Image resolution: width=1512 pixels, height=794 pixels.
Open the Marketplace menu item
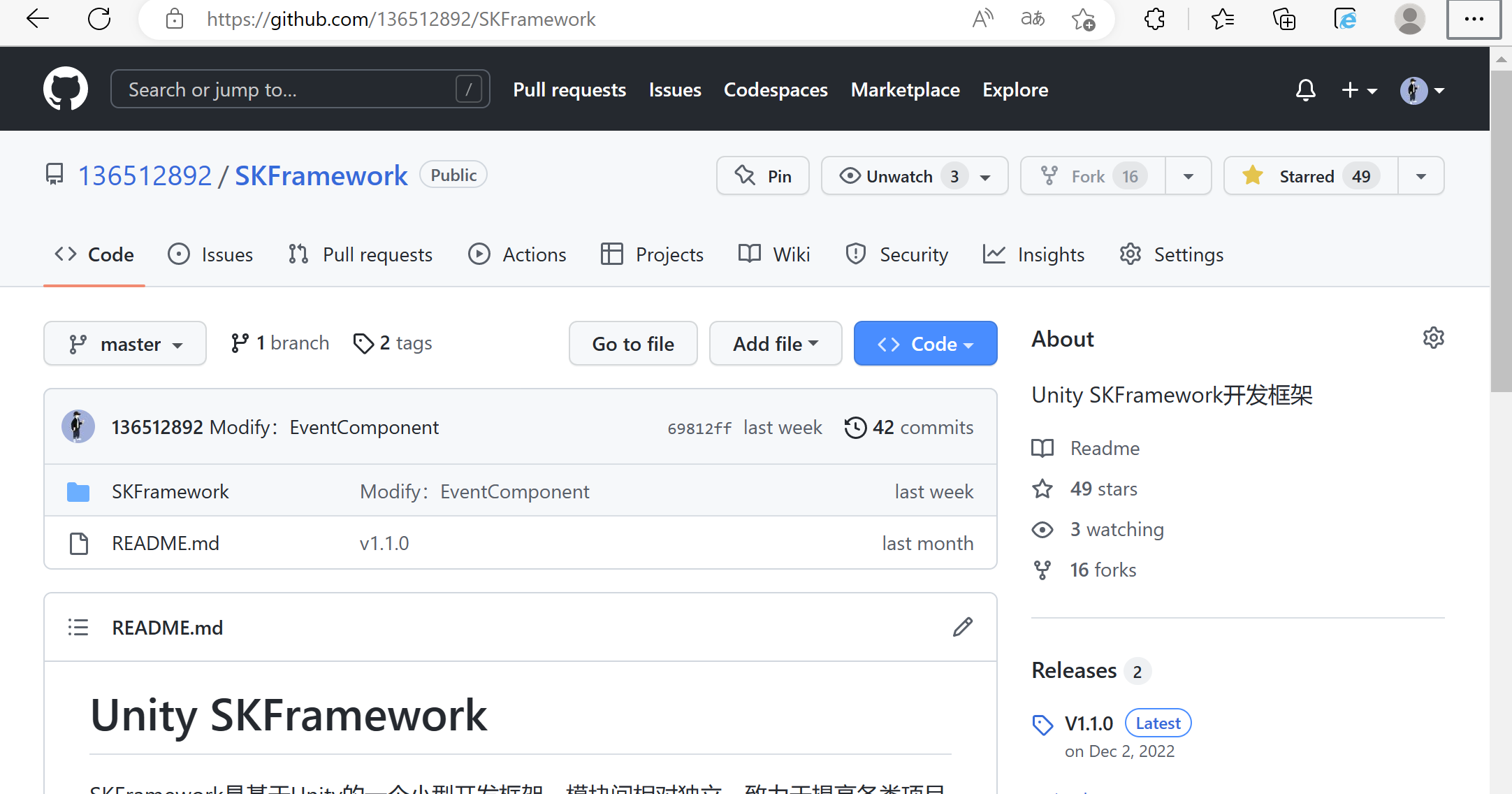coord(905,89)
